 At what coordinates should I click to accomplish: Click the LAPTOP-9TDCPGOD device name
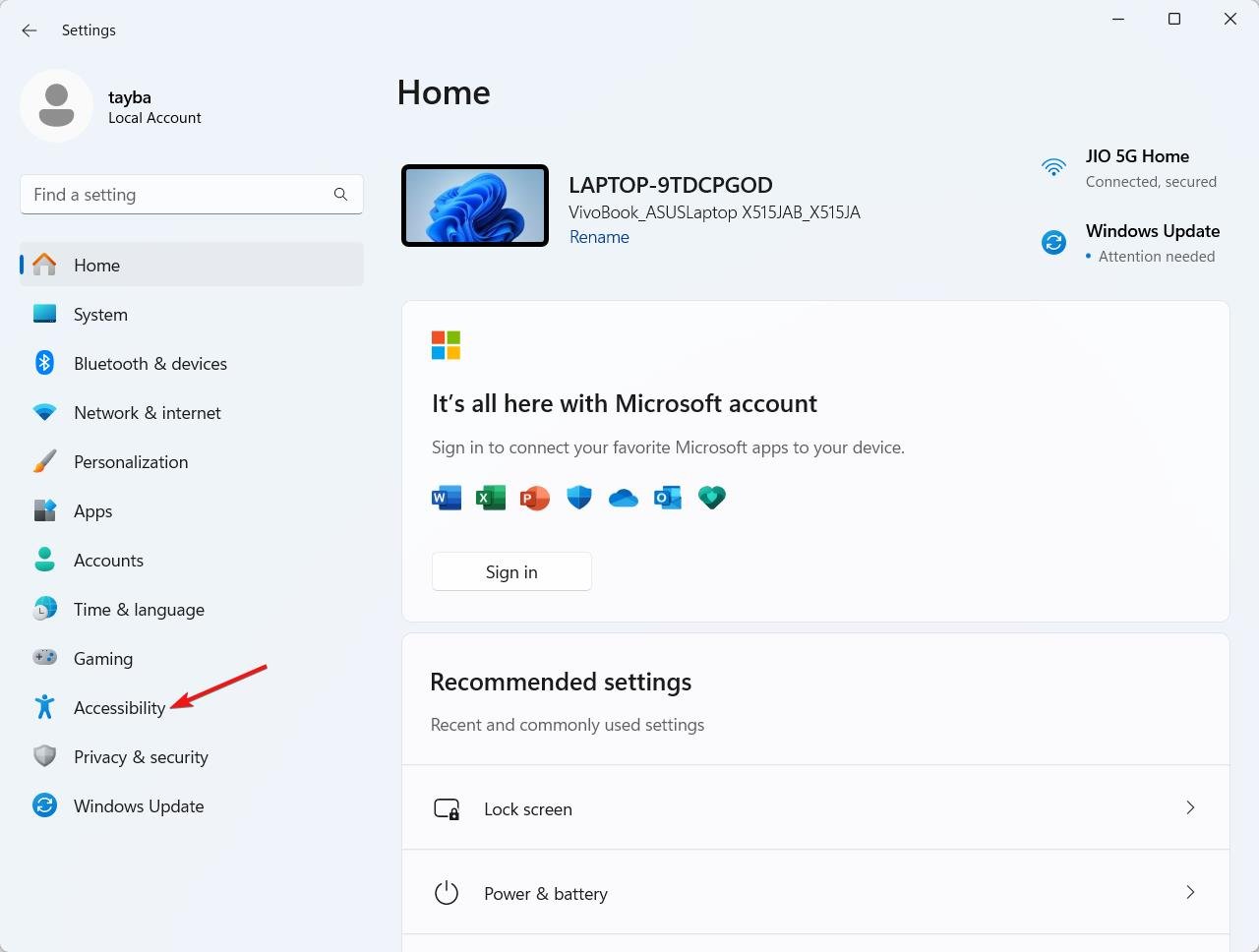(671, 185)
